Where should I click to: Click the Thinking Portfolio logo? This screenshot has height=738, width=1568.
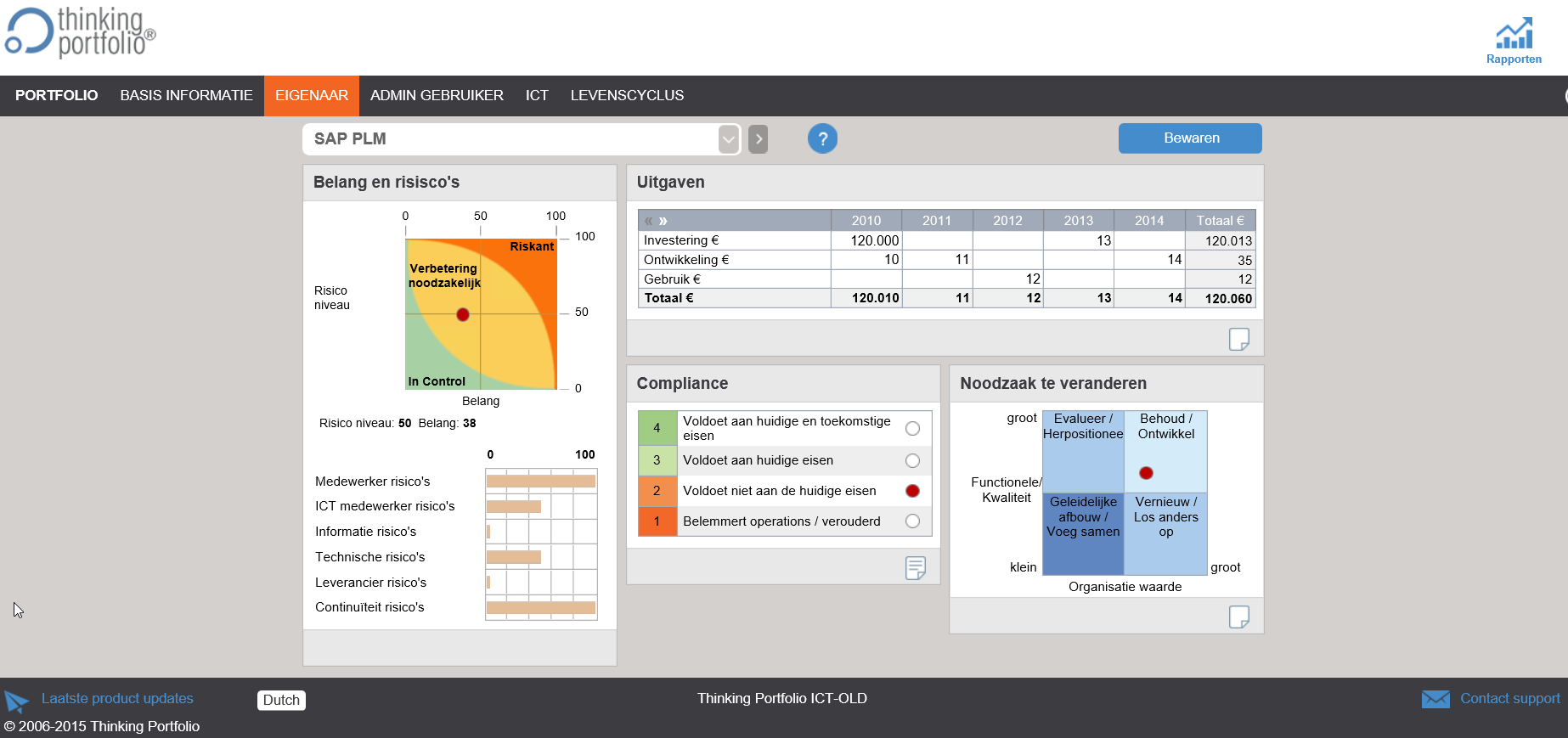coord(81,33)
